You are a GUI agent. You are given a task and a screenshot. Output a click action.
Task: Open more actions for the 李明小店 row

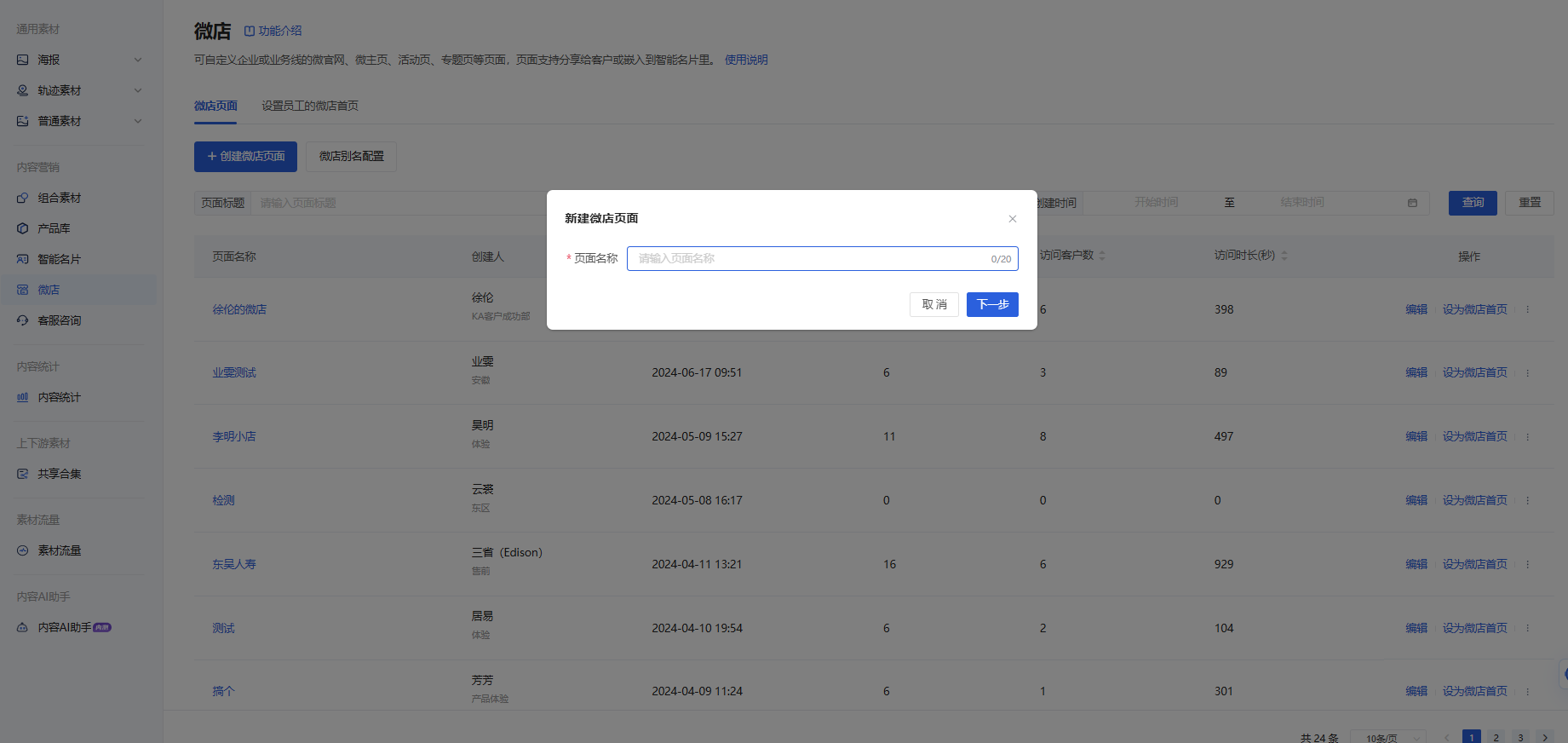coord(1528,436)
